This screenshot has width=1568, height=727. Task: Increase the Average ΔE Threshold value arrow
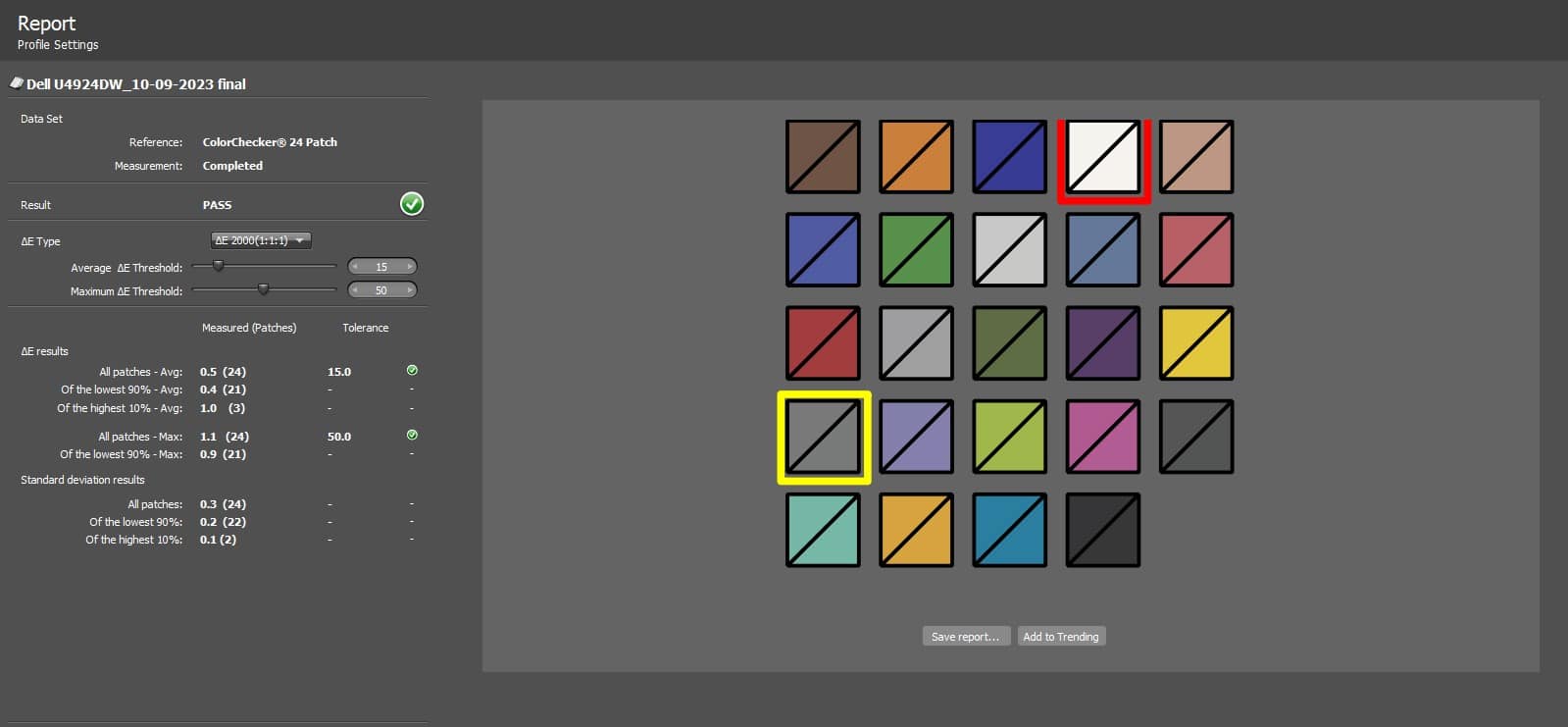(x=410, y=267)
